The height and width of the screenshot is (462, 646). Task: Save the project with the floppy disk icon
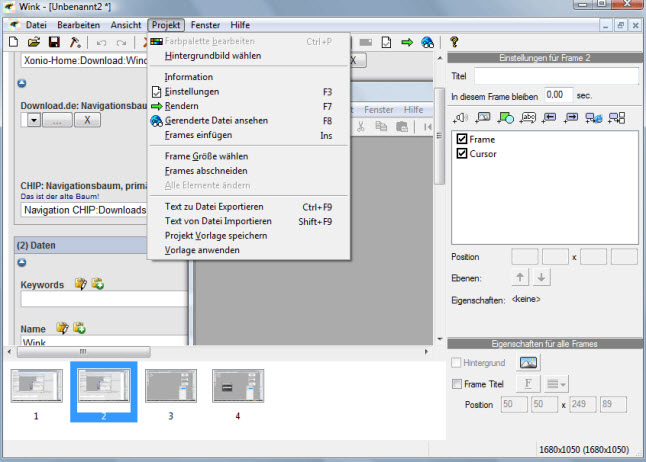click(54, 42)
